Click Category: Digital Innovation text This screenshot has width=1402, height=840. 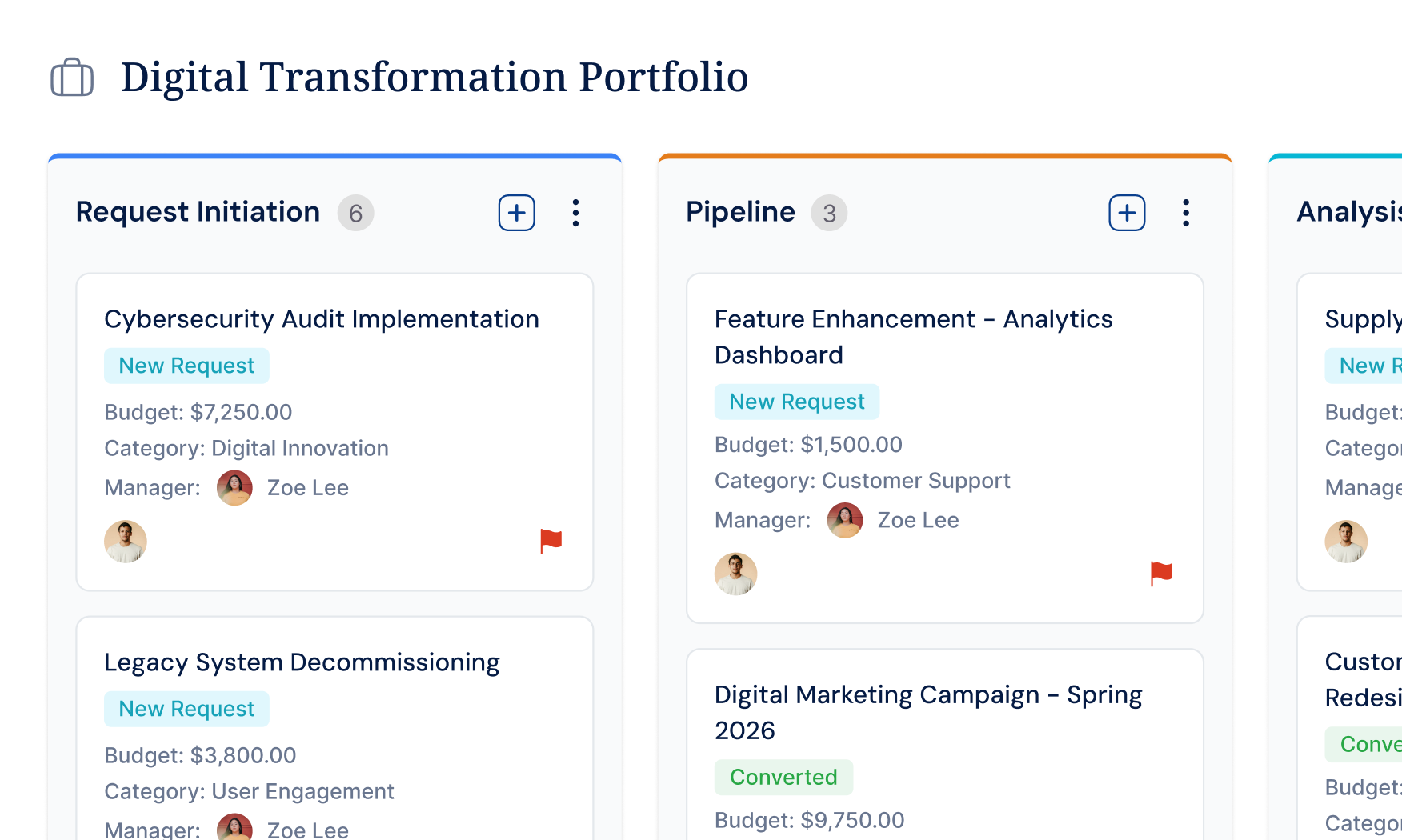coord(246,448)
